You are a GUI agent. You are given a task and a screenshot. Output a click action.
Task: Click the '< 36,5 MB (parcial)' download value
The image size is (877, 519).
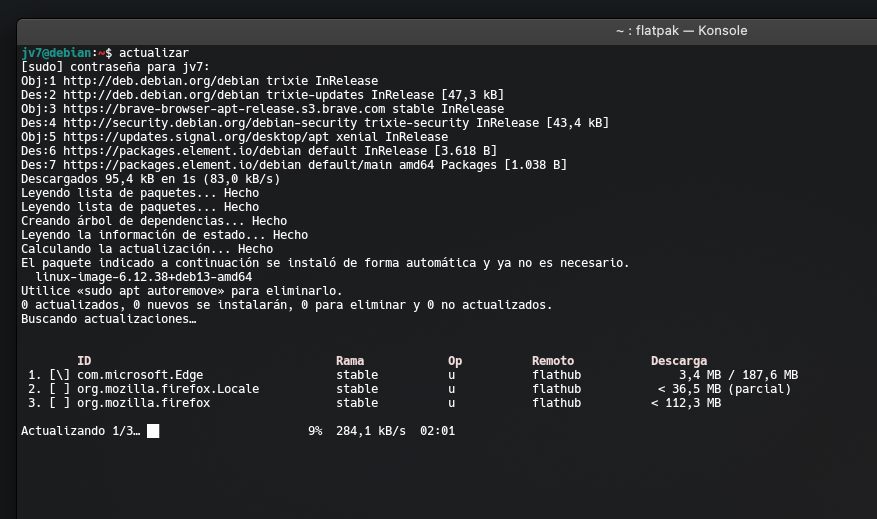point(724,389)
